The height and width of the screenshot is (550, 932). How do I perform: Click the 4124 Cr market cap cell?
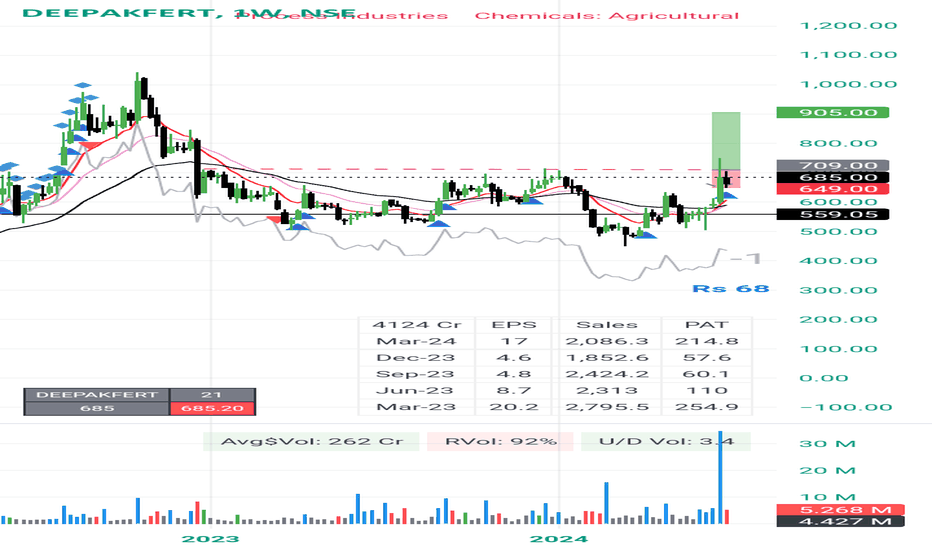pyautogui.click(x=417, y=325)
